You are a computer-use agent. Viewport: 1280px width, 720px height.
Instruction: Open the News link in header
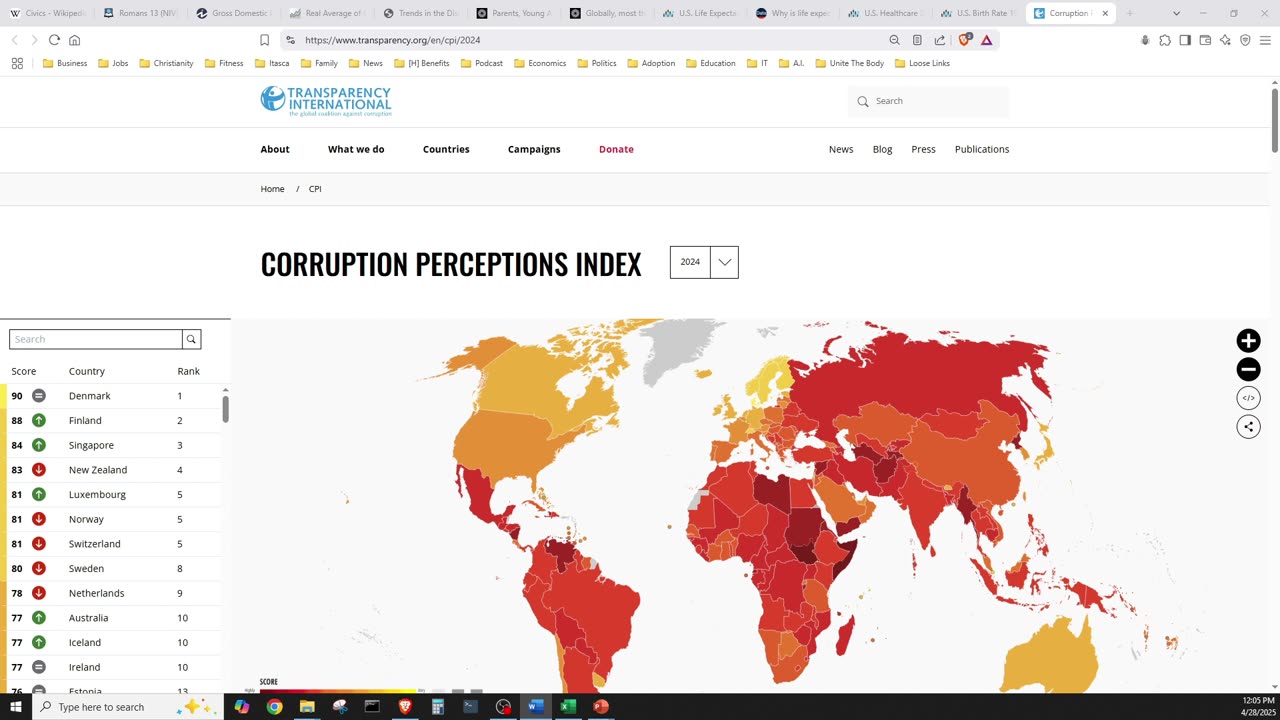click(841, 149)
